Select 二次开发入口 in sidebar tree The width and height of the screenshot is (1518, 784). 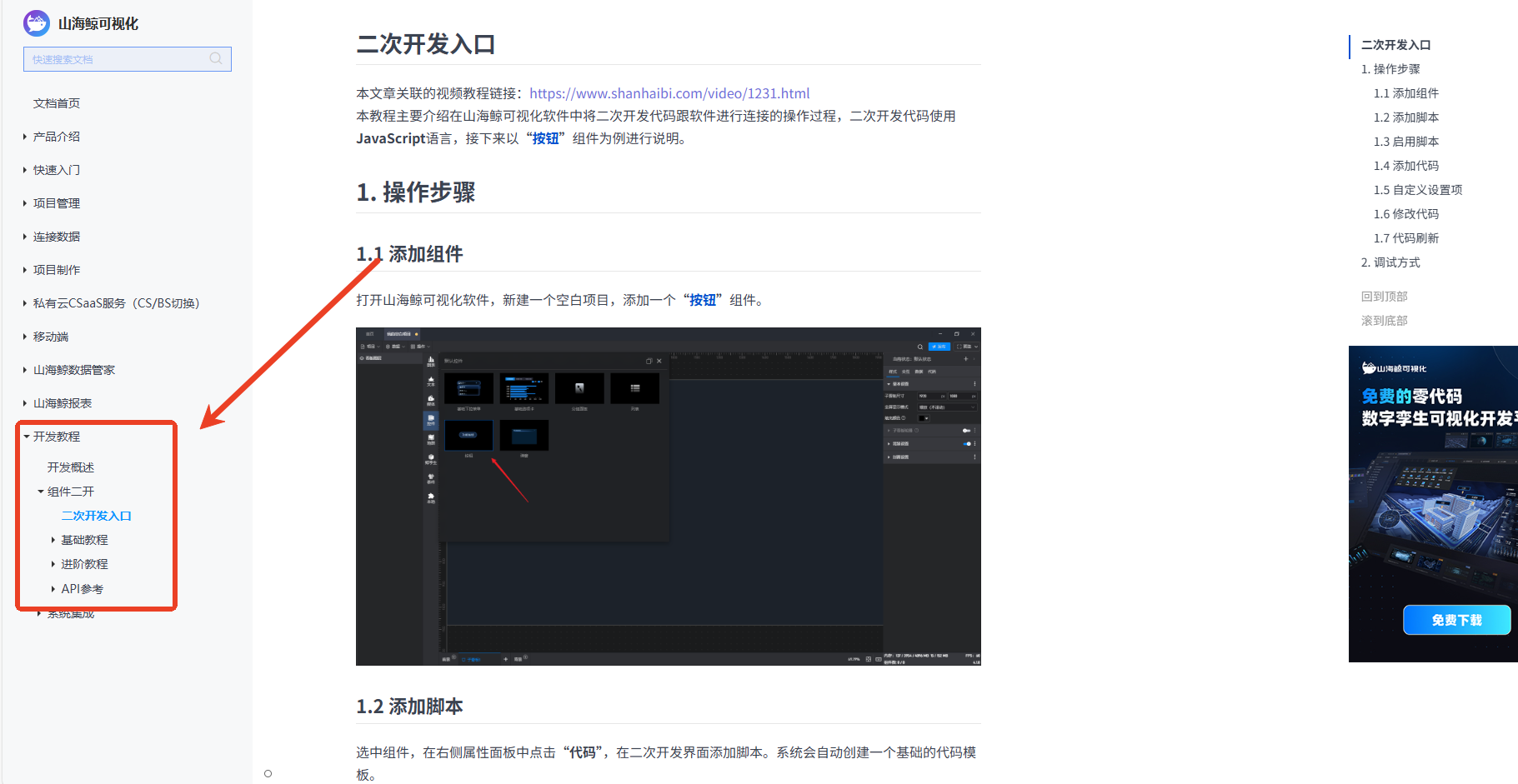[x=97, y=516]
